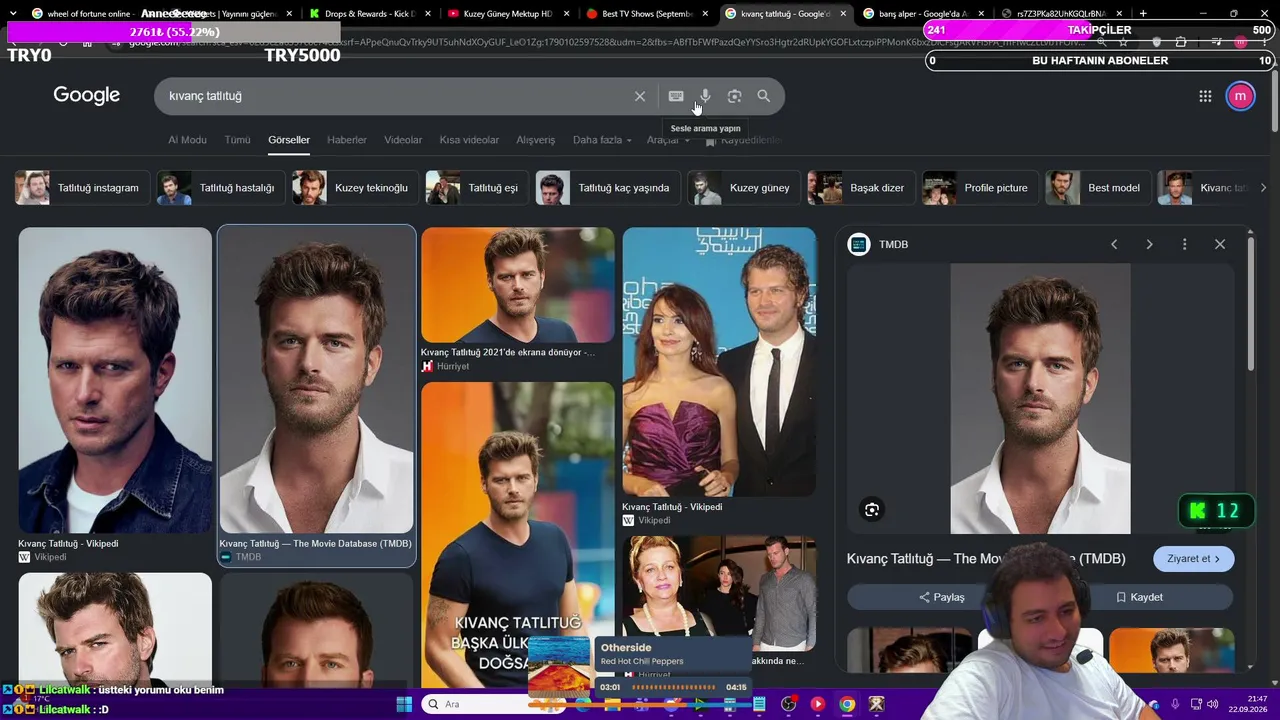Click the Otherside song progress bar
This screenshot has width=1280, height=720.
673,687
